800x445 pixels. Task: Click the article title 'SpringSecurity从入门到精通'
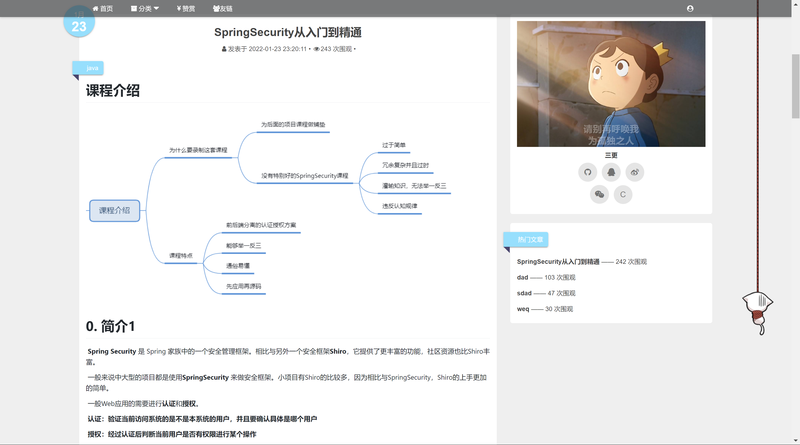[288, 32]
